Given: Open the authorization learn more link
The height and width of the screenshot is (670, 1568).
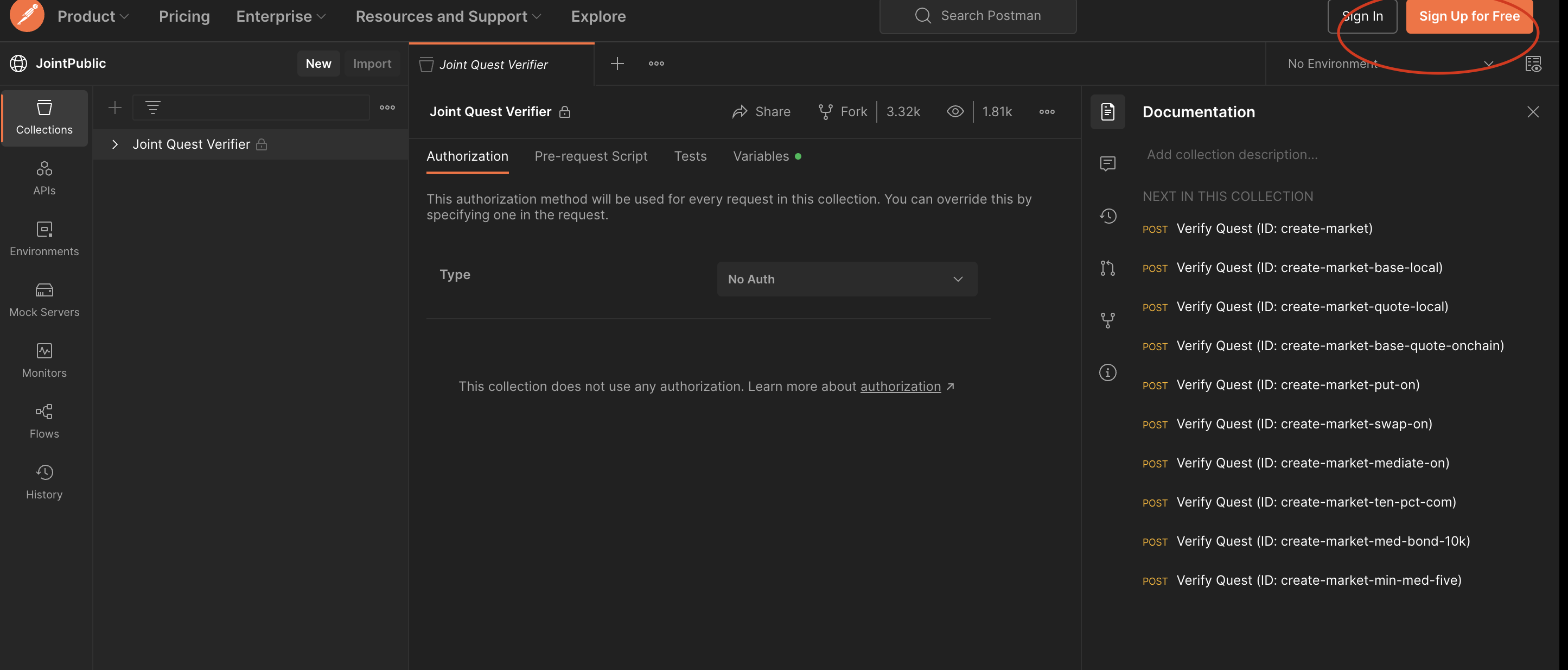Looking at the screenshot, I should coord(900,387).
